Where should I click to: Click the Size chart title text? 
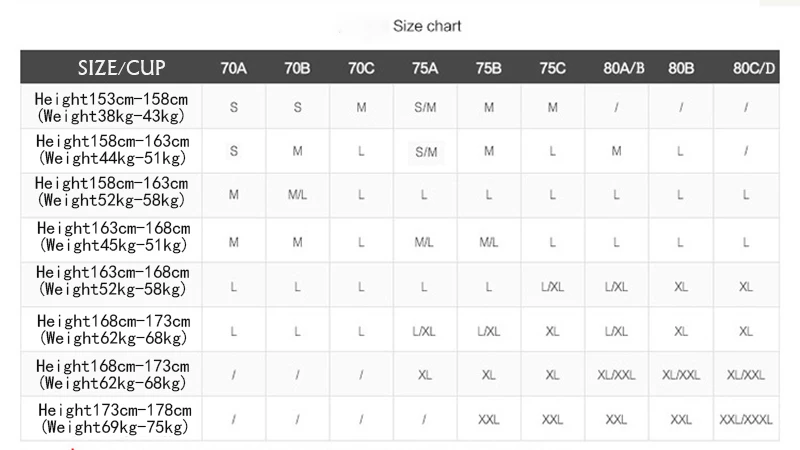click(427, 26)
